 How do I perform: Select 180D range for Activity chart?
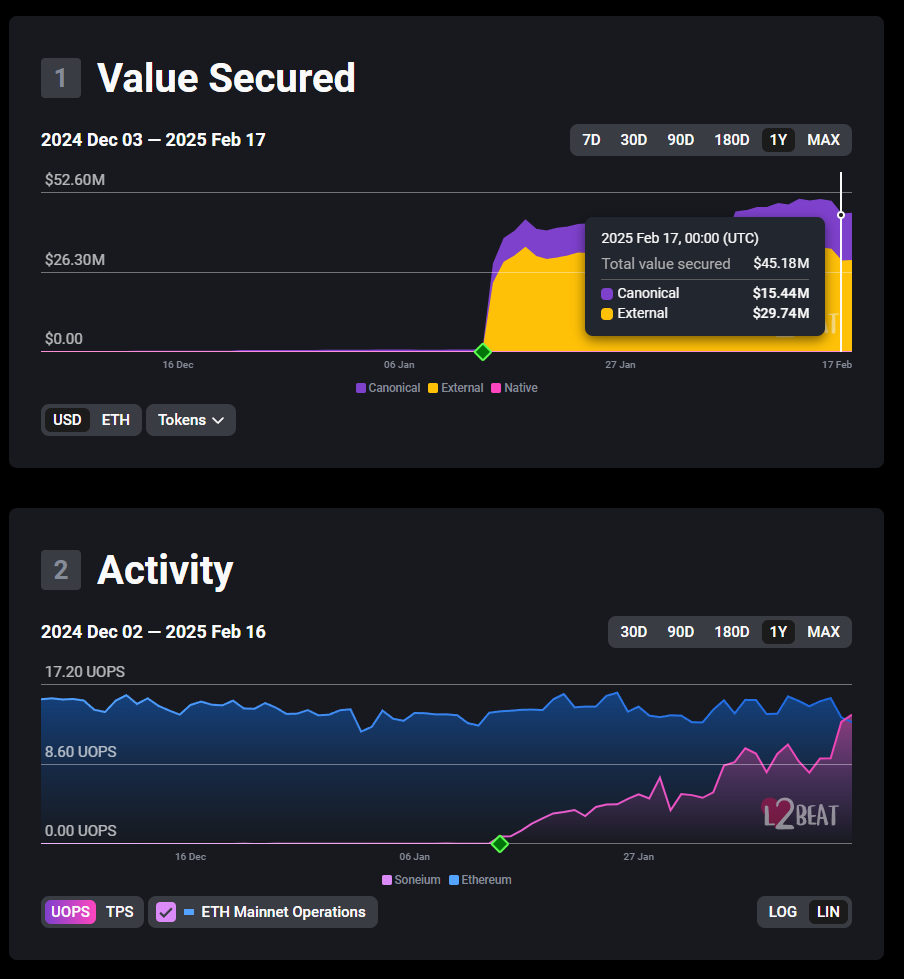(x=731, y=632)
